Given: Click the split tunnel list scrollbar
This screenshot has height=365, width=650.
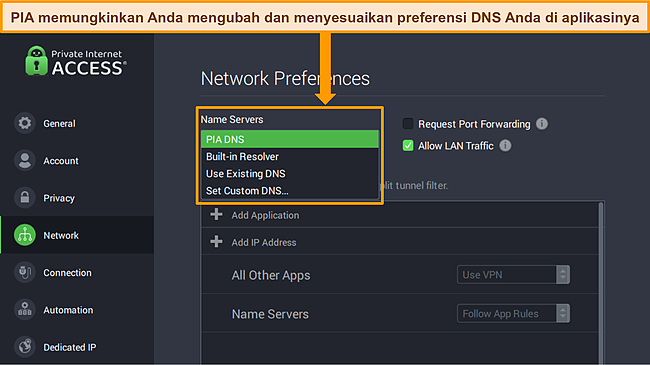Looking at the screenshot, I should pyautogui.click(x=601, y=283).
